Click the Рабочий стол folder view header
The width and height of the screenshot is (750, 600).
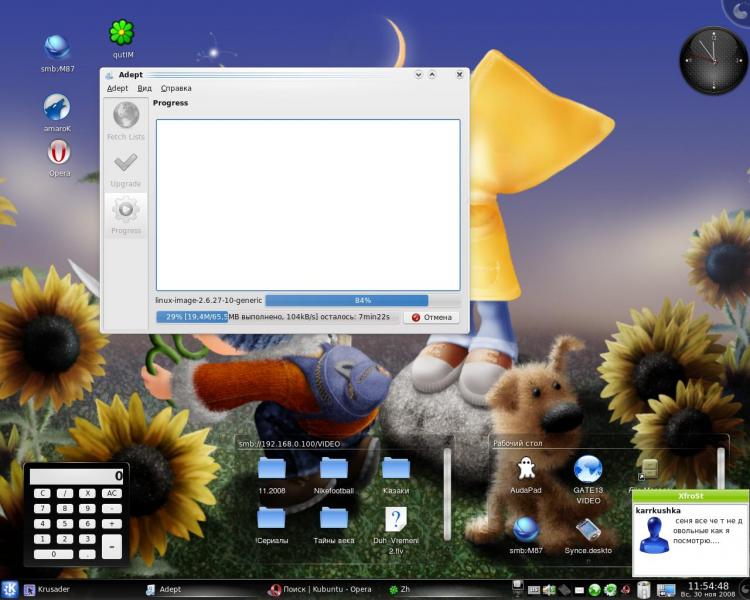(518, 444)
